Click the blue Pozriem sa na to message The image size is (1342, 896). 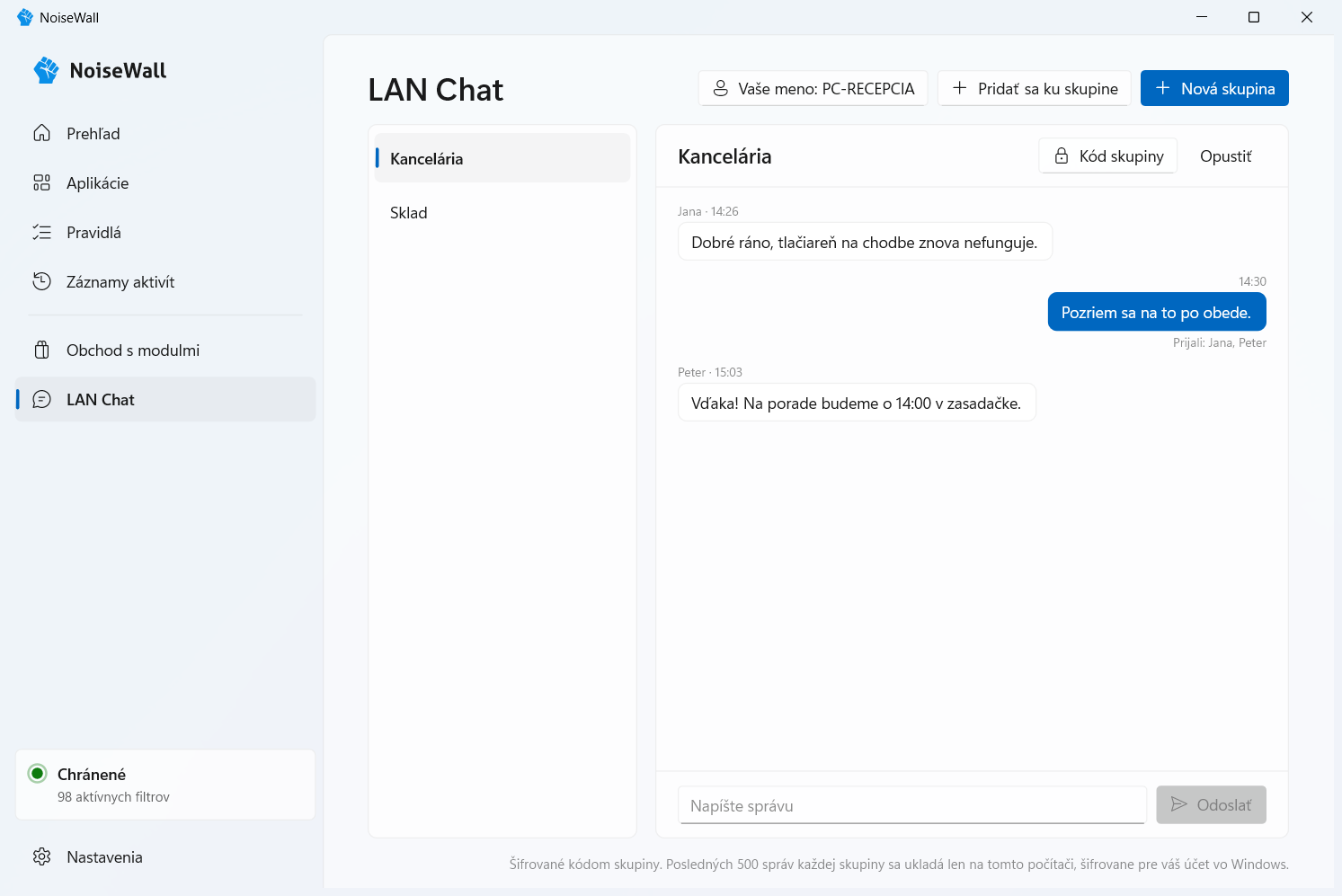[x=1157, y=312]
